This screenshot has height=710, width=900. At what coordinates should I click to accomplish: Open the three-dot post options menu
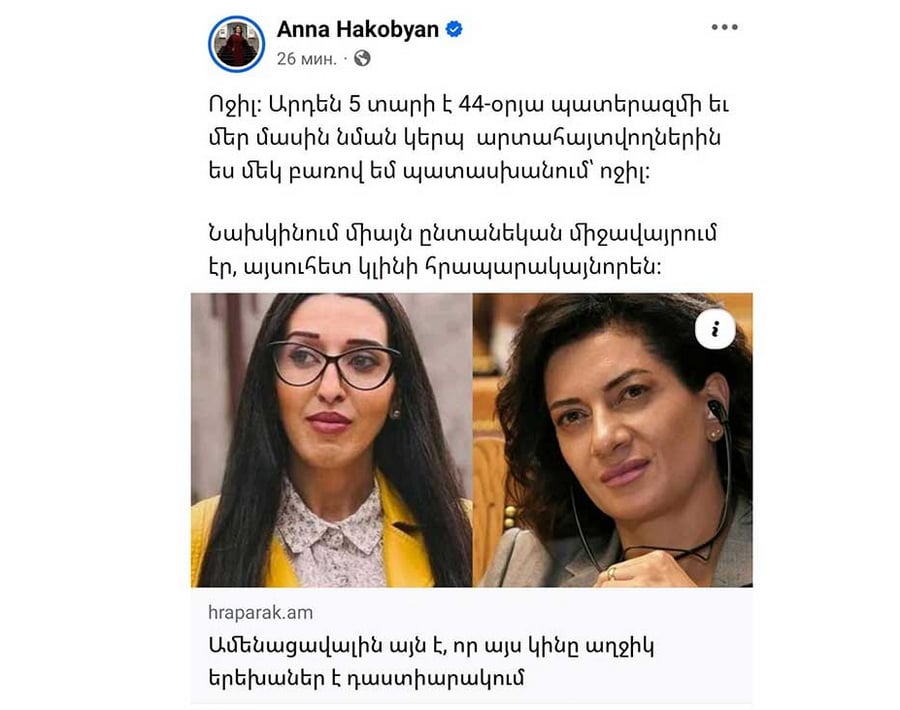(724, 27)
